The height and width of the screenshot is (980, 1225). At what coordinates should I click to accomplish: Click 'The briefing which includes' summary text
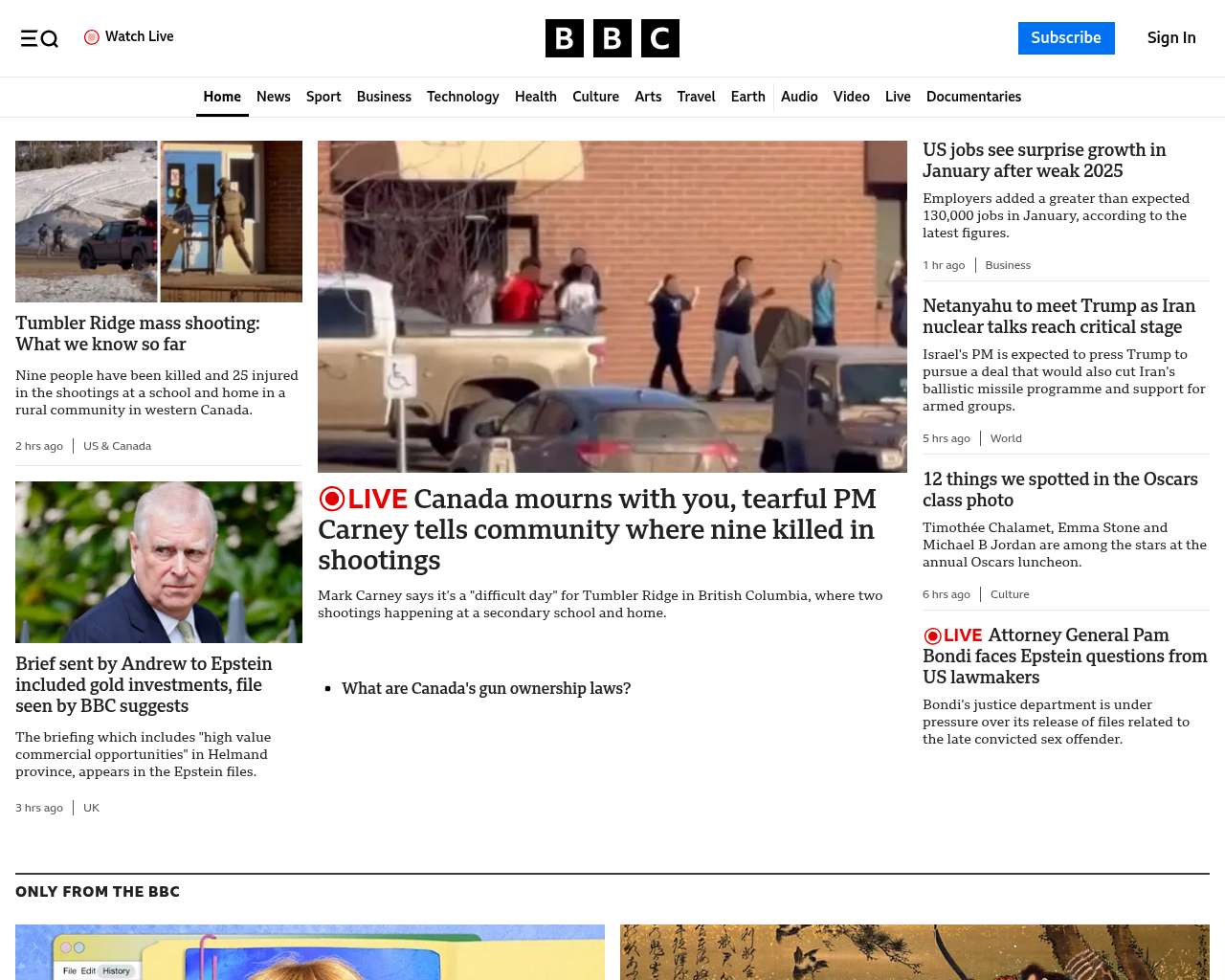(144, 754)
